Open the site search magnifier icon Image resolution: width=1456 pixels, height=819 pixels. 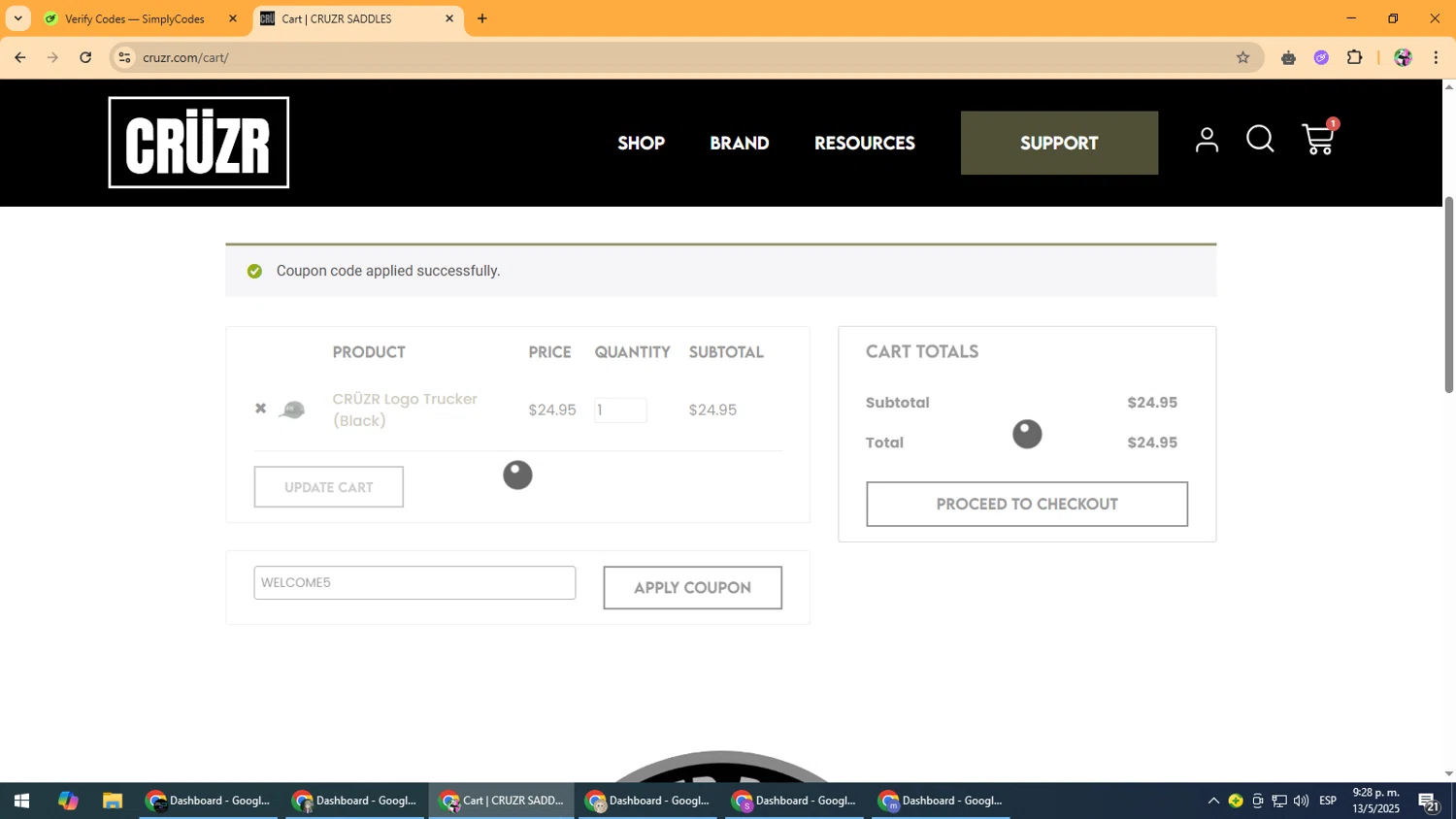click(1260, 140)
